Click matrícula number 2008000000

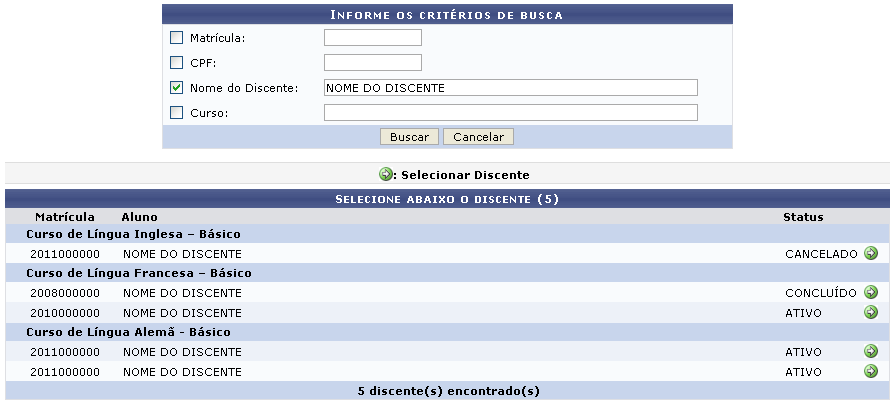[x=65, y=294]
